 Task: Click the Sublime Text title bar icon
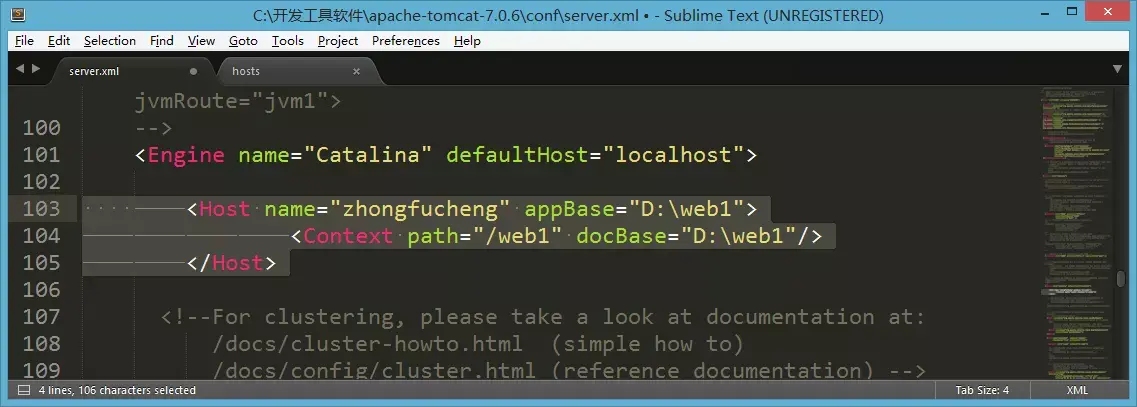[18, 15]
